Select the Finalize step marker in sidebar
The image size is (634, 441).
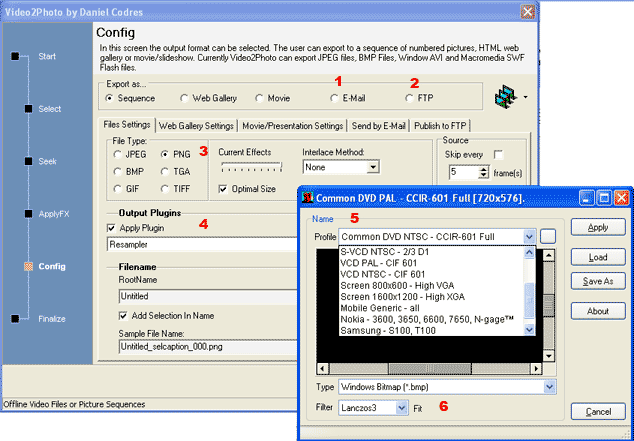[15, 319]
